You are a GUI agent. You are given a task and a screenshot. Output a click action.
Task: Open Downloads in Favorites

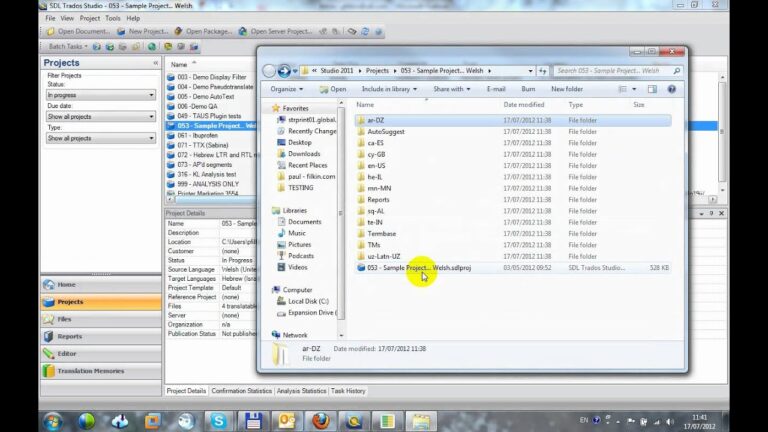click(x=304, y=154)
